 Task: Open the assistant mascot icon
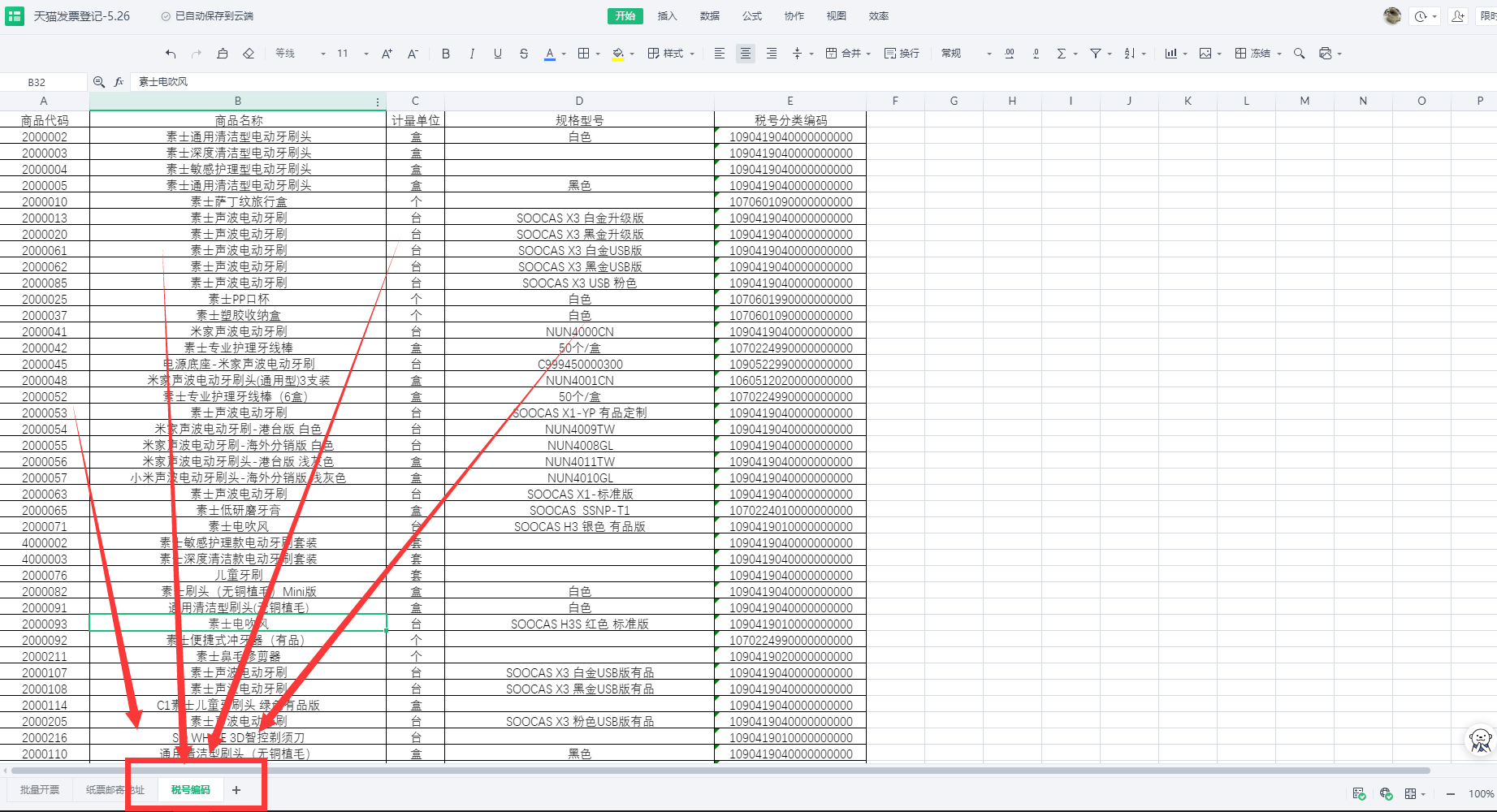1480,740
